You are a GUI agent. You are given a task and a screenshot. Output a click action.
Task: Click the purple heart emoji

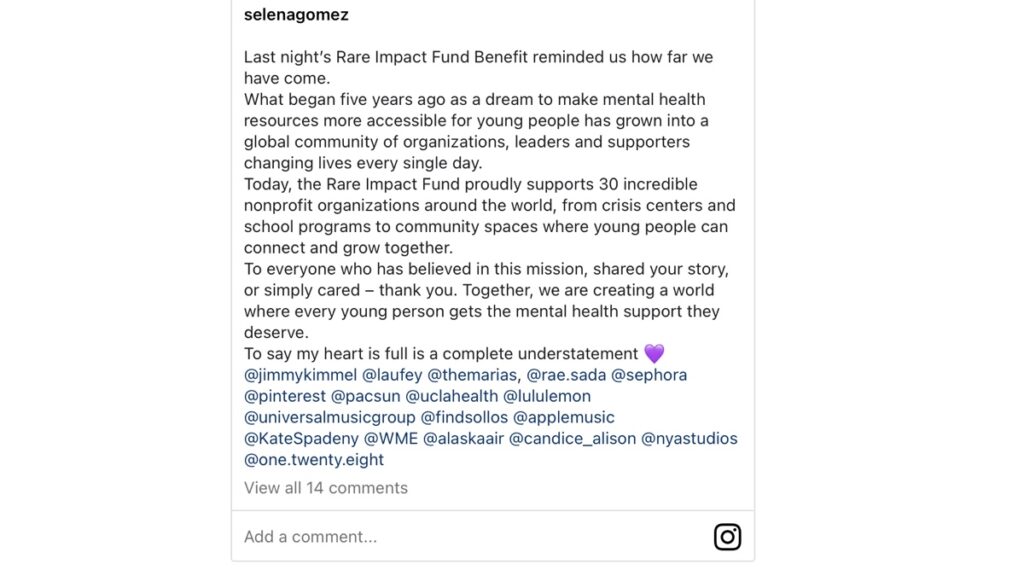click(654, 354)
